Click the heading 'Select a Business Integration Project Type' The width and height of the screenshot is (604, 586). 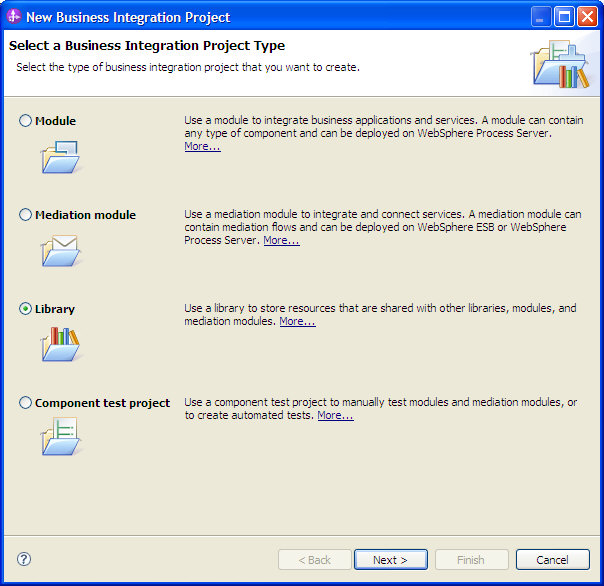click(147, 45)
